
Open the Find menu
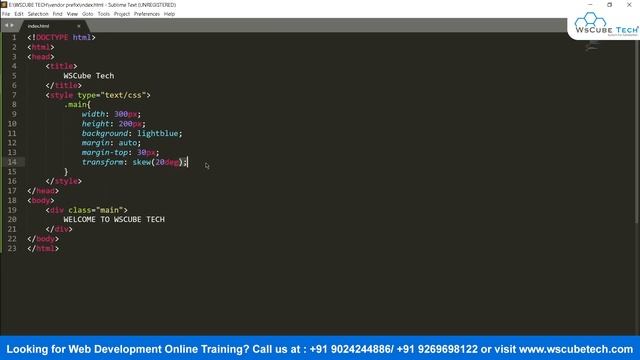click(58, 14)
